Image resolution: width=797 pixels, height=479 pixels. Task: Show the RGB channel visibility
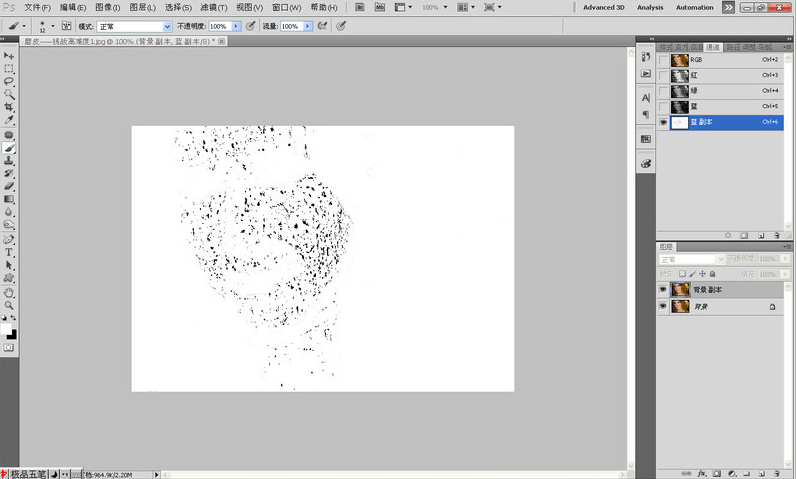[662, 60]
